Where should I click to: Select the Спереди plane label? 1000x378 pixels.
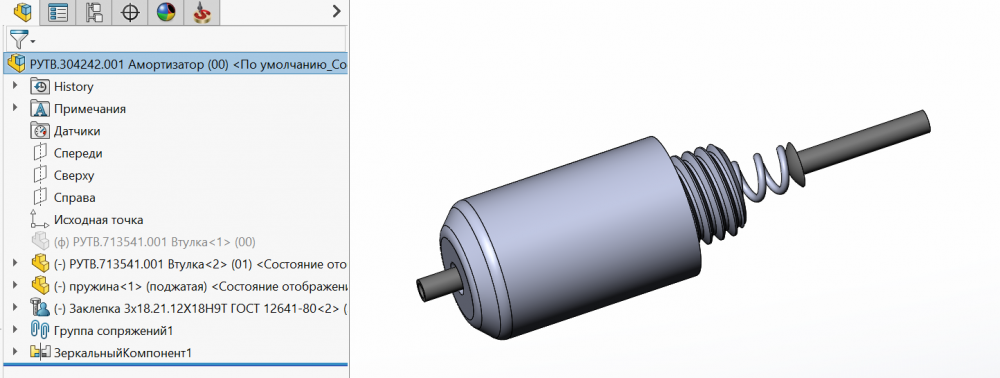click(x=78, y=154)
